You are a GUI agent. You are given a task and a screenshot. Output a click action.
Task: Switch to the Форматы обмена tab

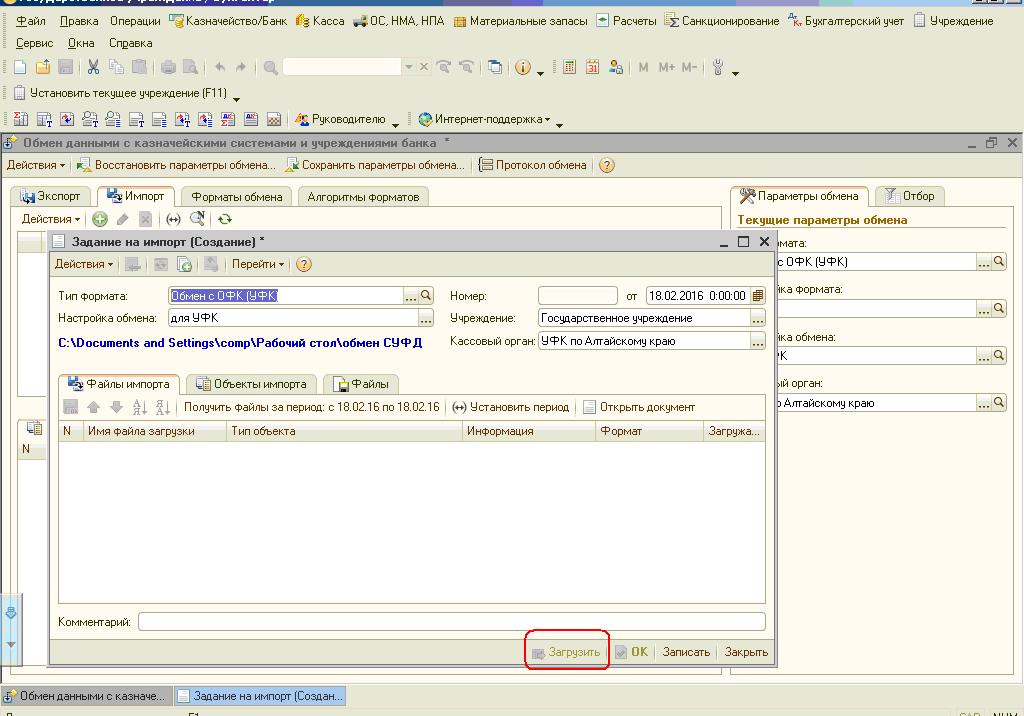click(237, 196)
